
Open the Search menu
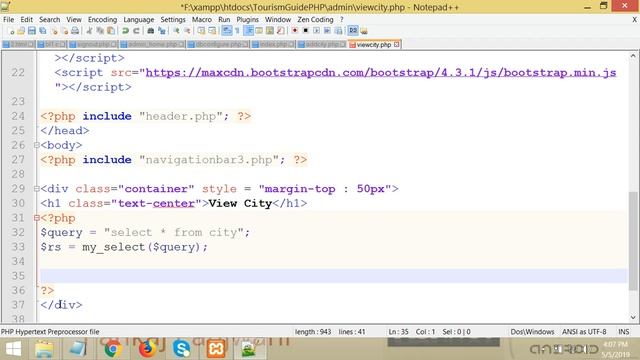point(49,20)
